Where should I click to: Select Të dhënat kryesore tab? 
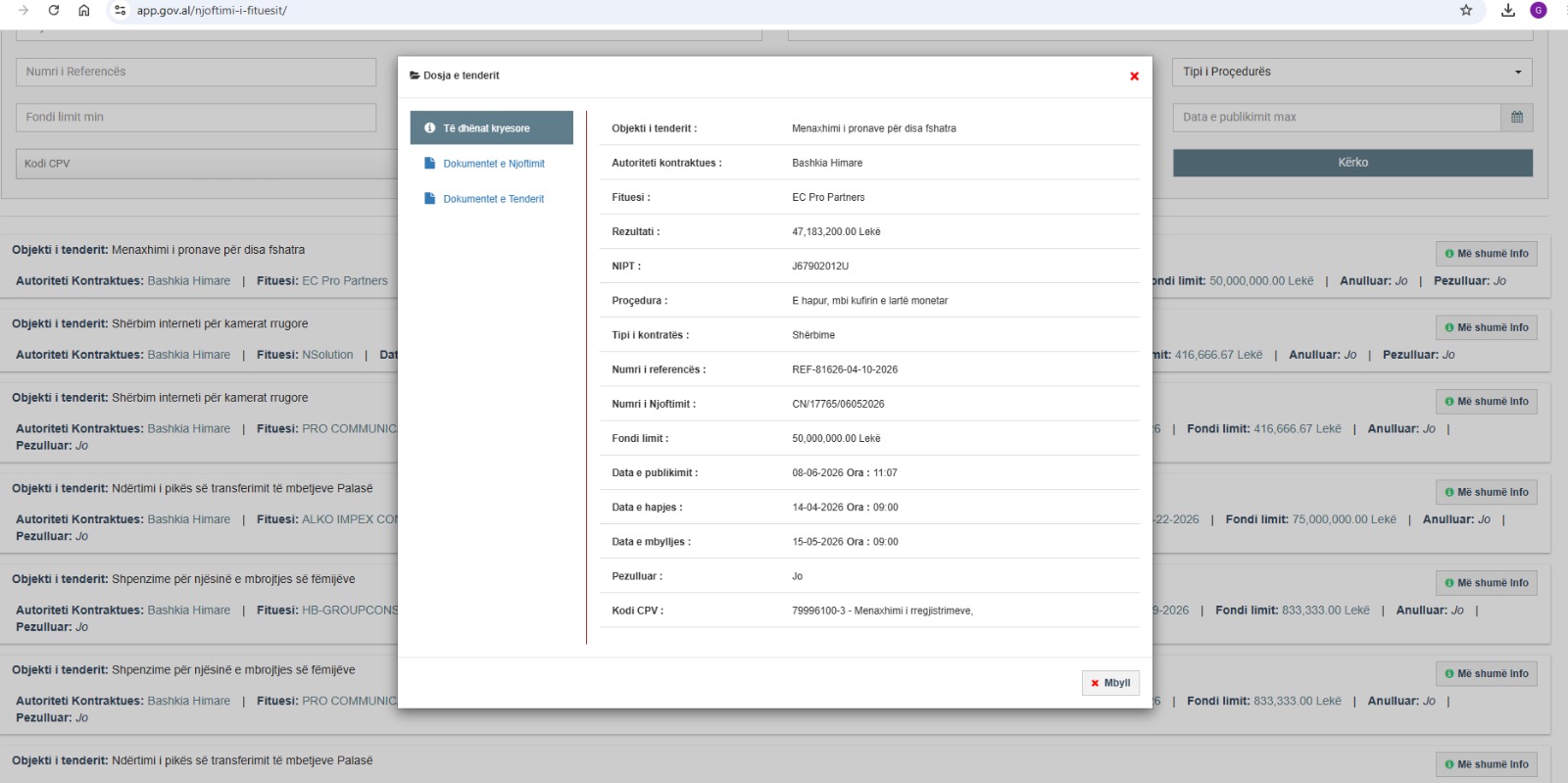pyautogui.click(x=492, y=127)
